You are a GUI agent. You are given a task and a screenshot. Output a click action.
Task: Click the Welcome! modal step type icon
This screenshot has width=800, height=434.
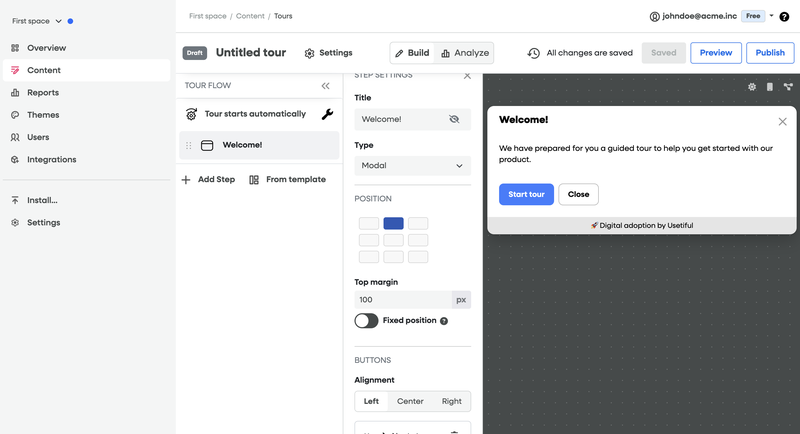[x=207, y=145]
